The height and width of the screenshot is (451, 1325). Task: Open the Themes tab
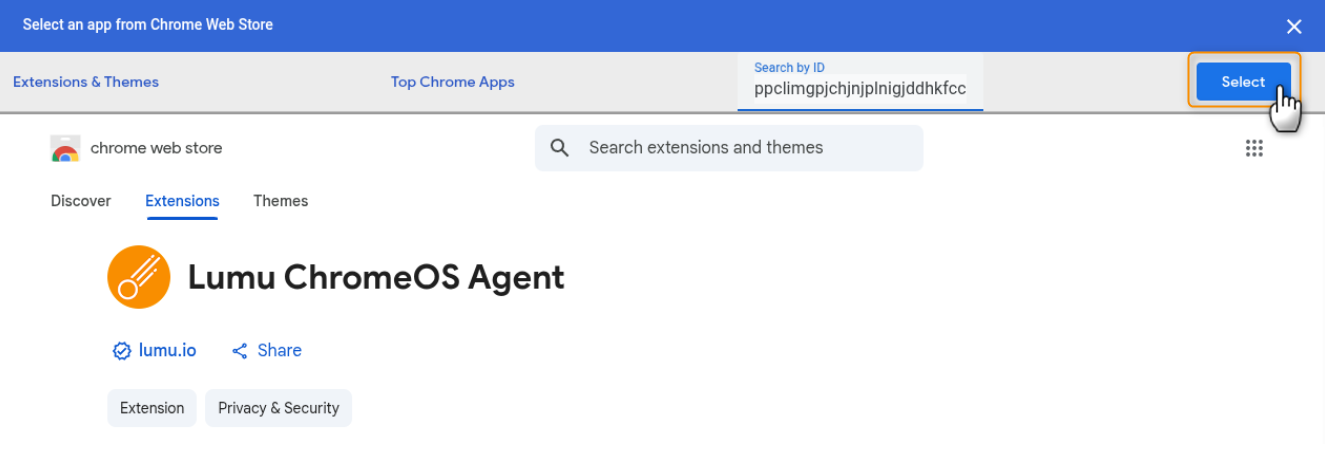pos(280,201)
